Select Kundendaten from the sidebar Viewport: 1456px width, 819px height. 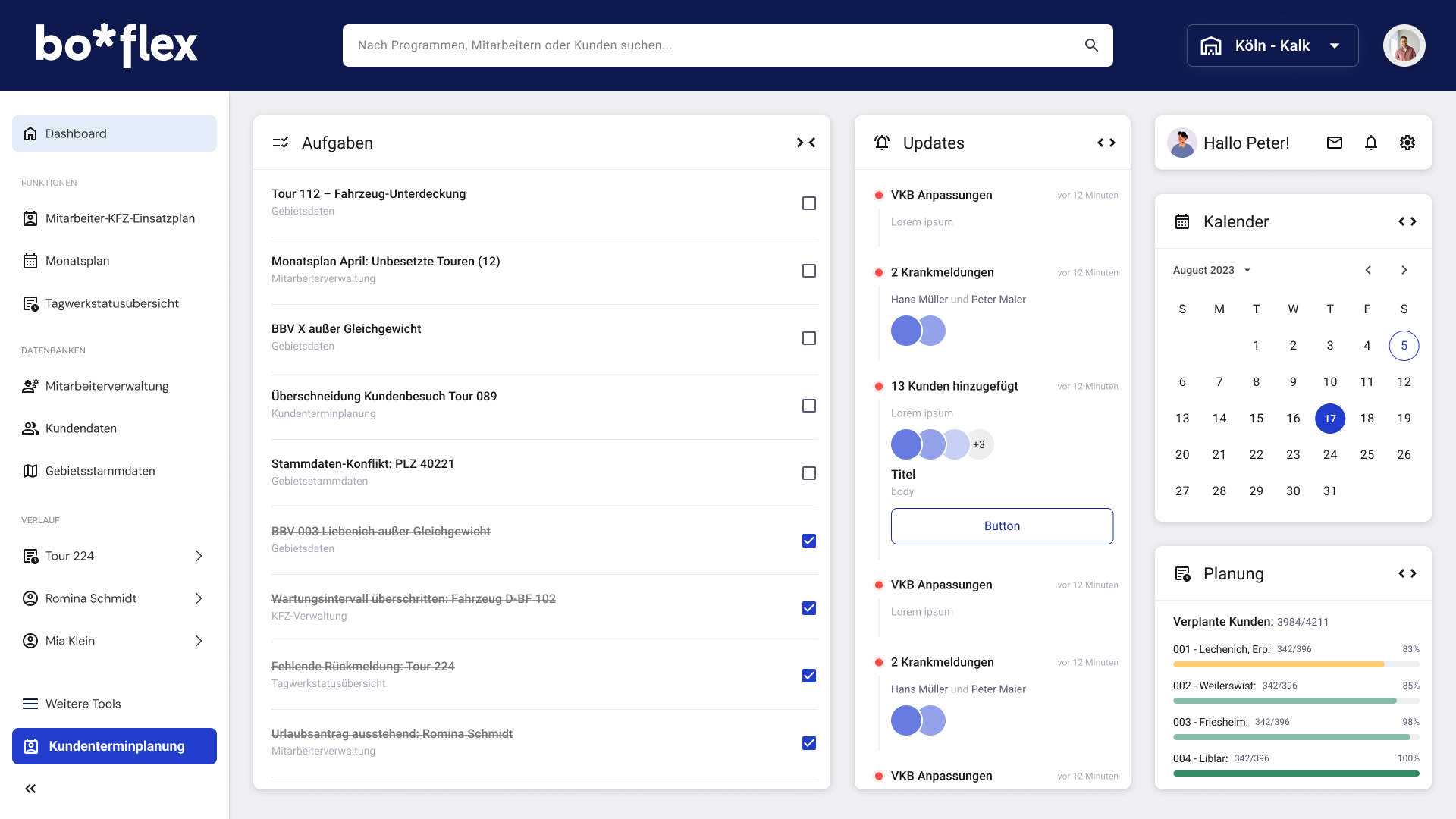click(x=81, y=428)
